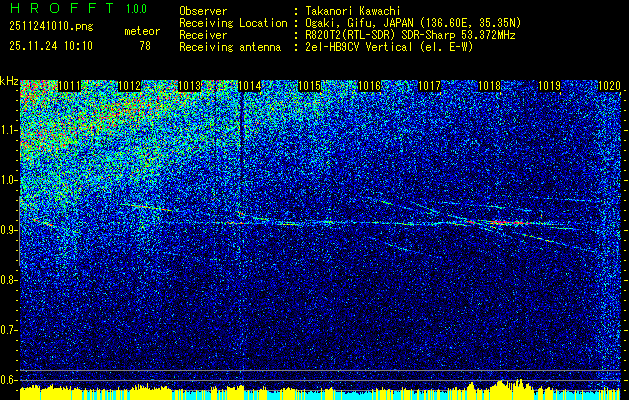Click the timestamp 25.11.24 10:10
Viewport: 629px width, 400px height.
click(x=51, y=45)
